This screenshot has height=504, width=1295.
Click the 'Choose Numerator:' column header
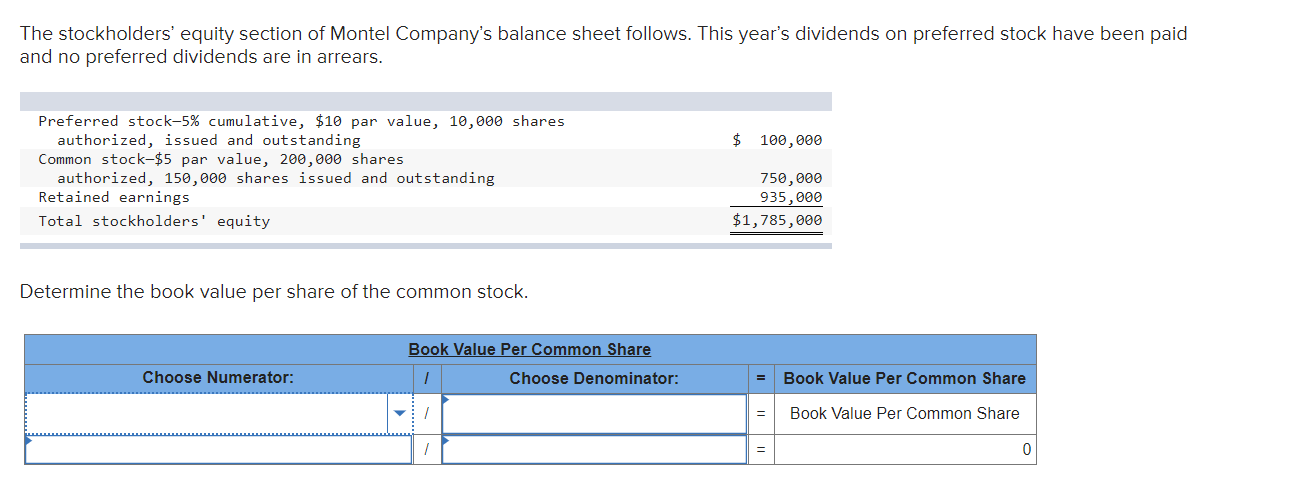(218, 378)
